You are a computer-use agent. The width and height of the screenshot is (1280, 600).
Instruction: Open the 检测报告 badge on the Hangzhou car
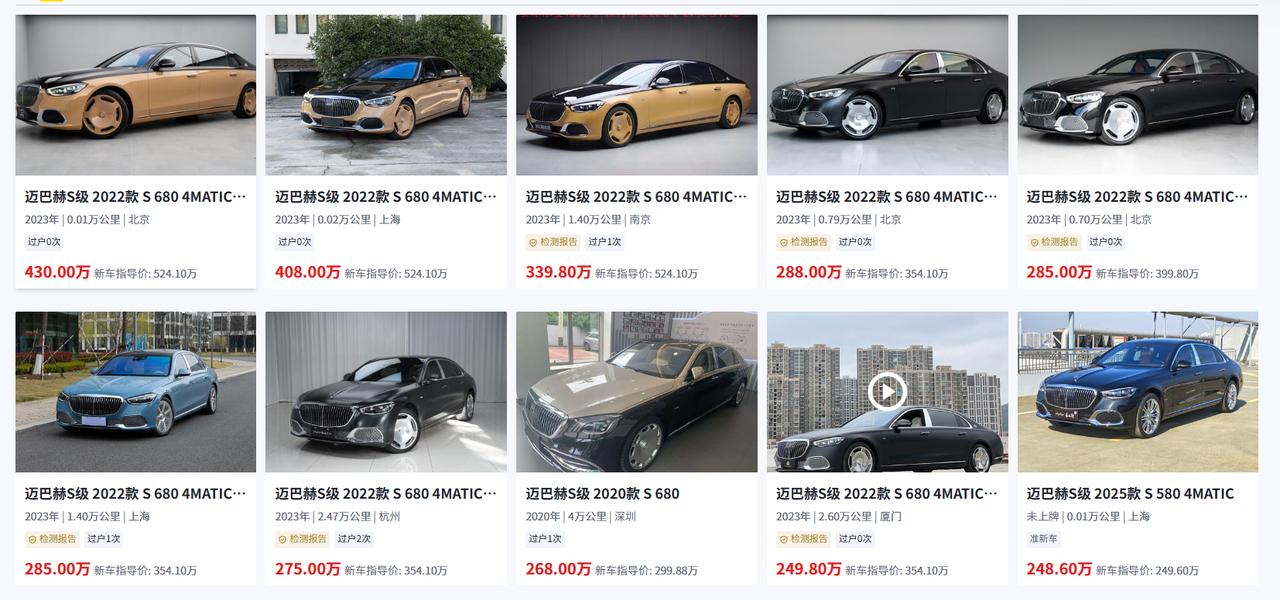pos(302,539)
